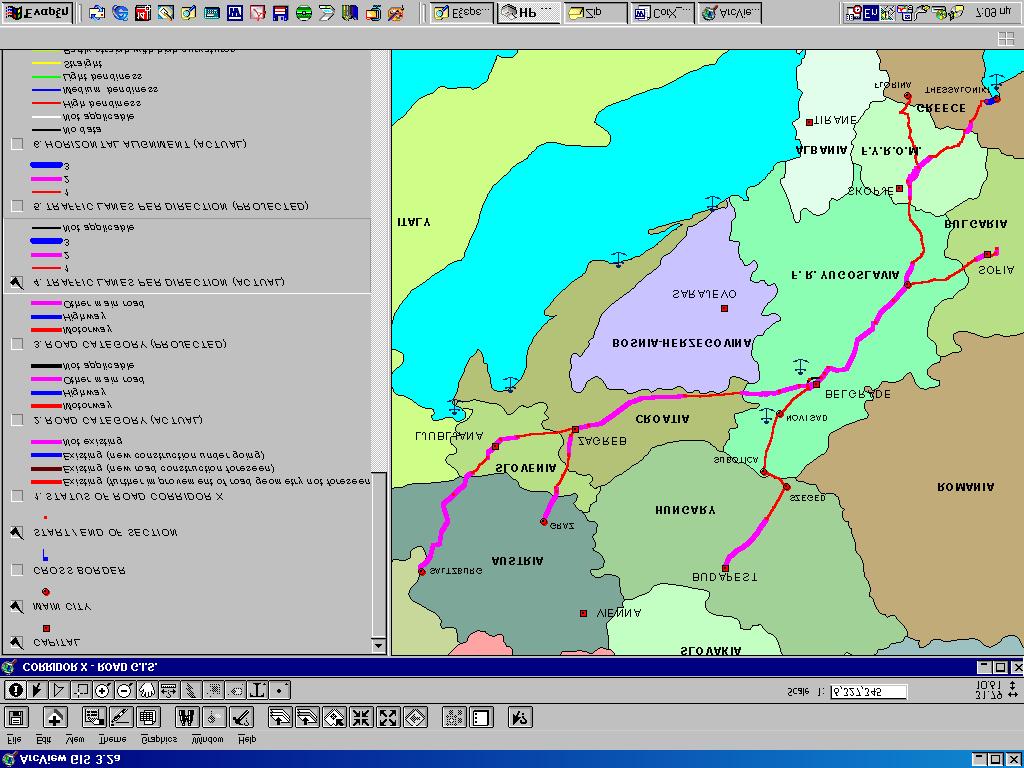Image resolution: width=1024 pixels, height=768 pixels.
Task: Click the legend scrollbar arrow button
Action: coord(378,646)
